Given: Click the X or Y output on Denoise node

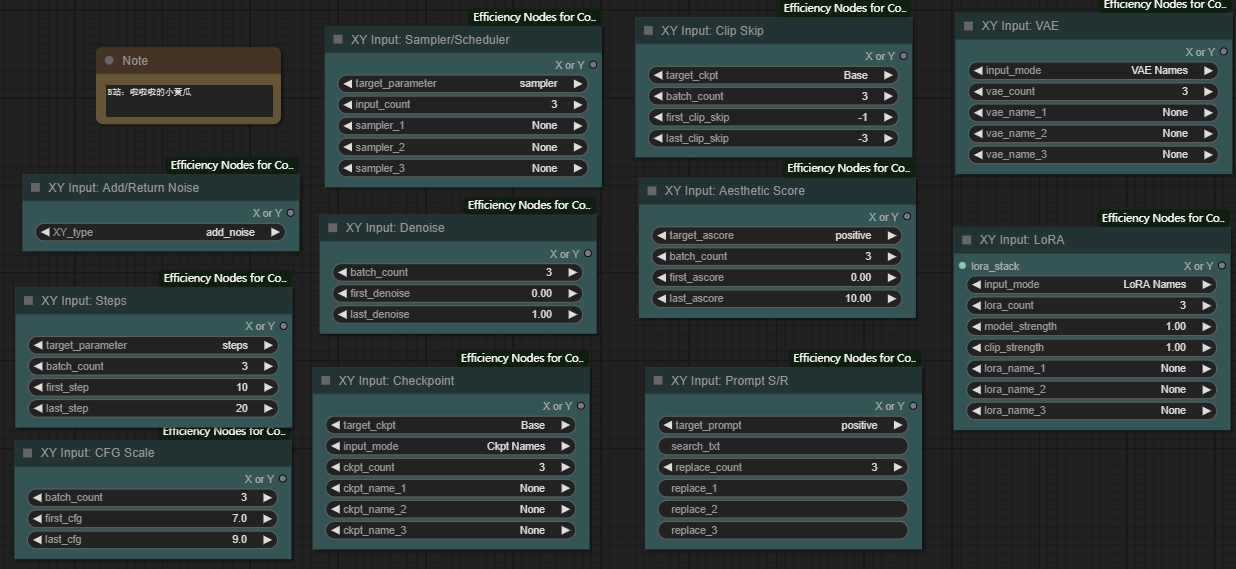Looking at the screenshot, I should (x=587, y=254).
